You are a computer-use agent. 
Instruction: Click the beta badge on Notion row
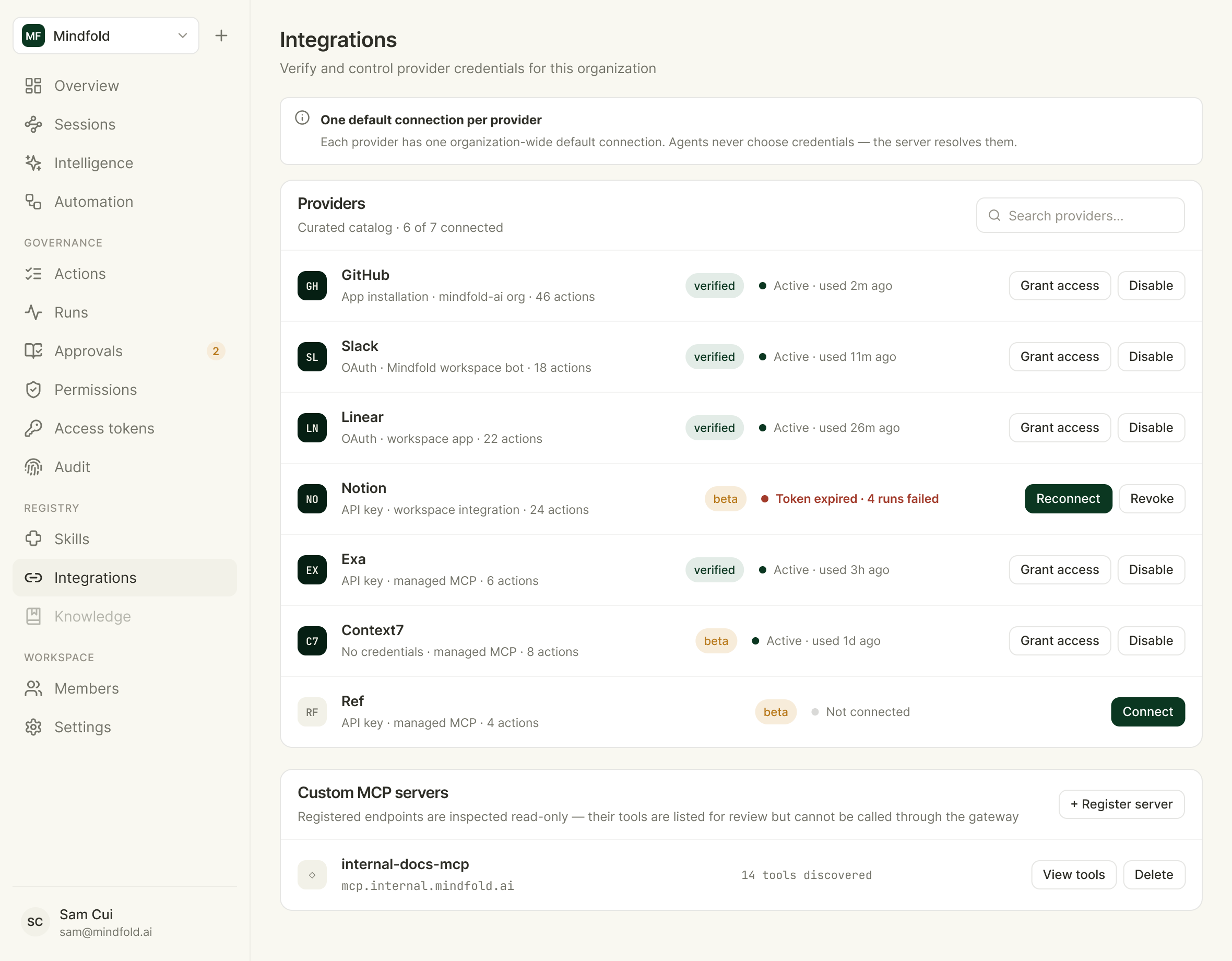(725, 499)
